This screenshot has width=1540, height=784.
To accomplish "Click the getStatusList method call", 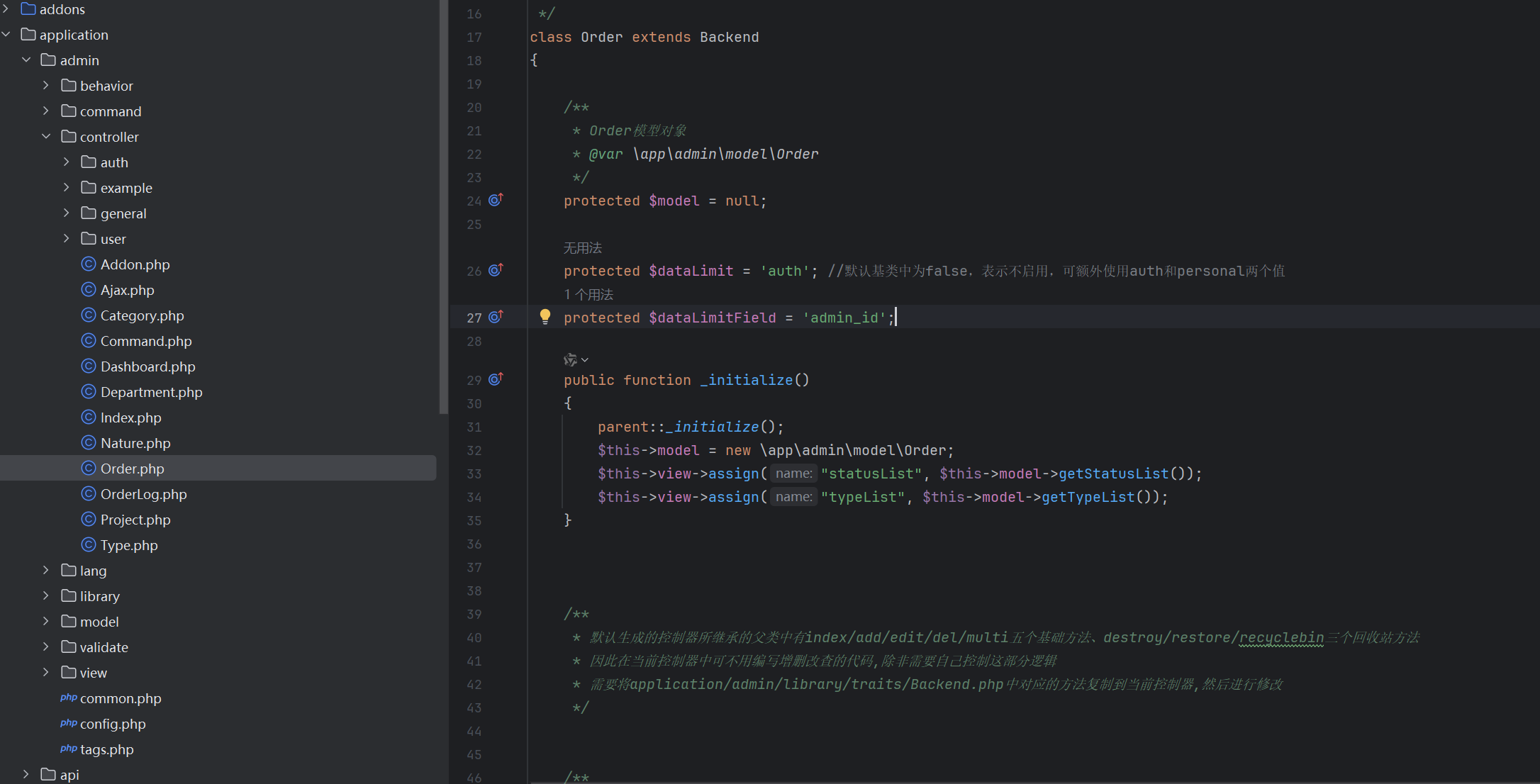I will [x=1113, y=474].
